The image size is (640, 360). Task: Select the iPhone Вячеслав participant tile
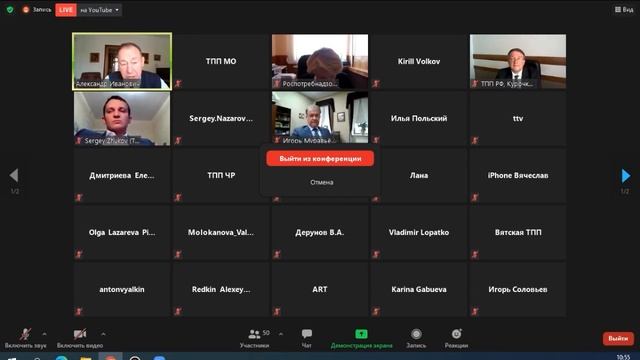[x=518, y=176]
